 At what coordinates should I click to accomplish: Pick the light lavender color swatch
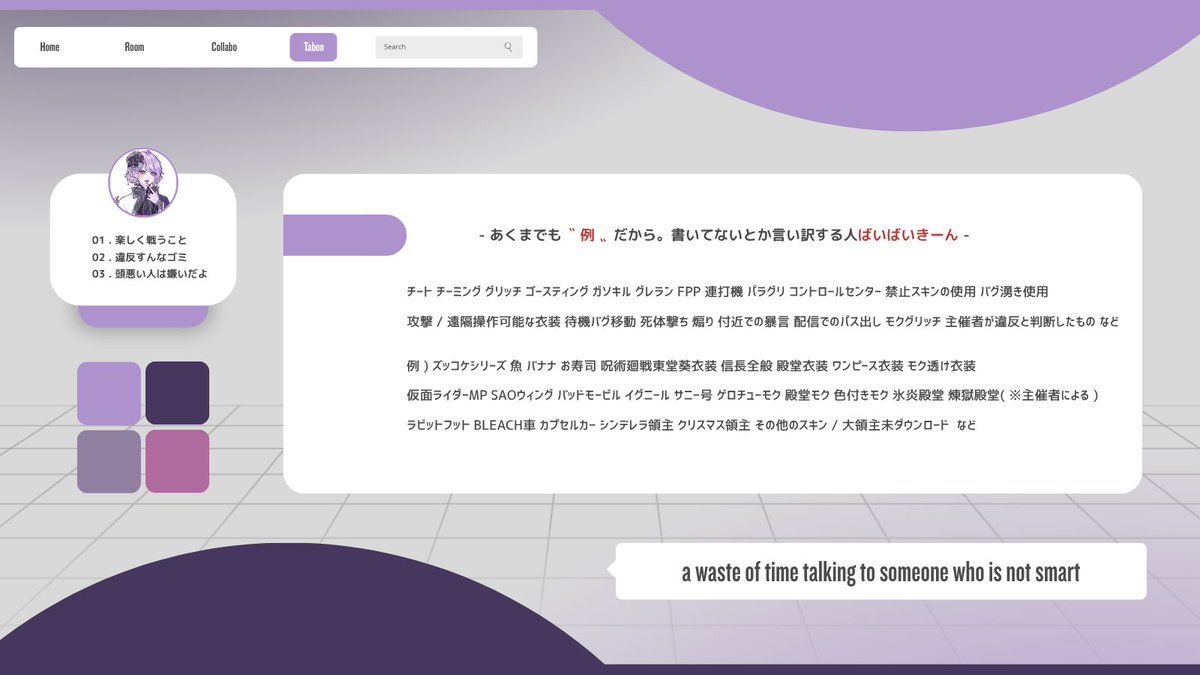109,393
